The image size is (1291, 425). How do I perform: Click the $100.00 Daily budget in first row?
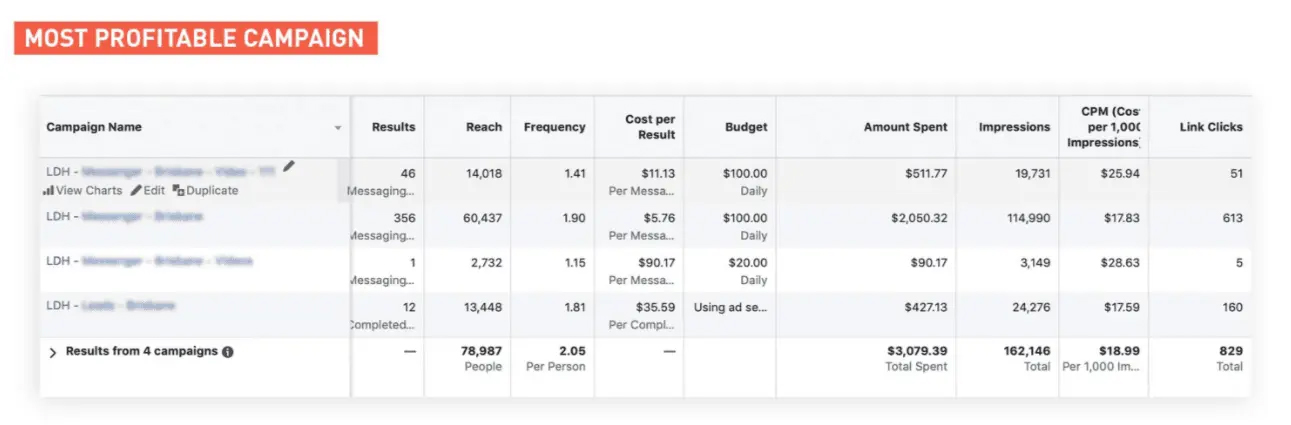pyautogui.click(x=744, y=181)
